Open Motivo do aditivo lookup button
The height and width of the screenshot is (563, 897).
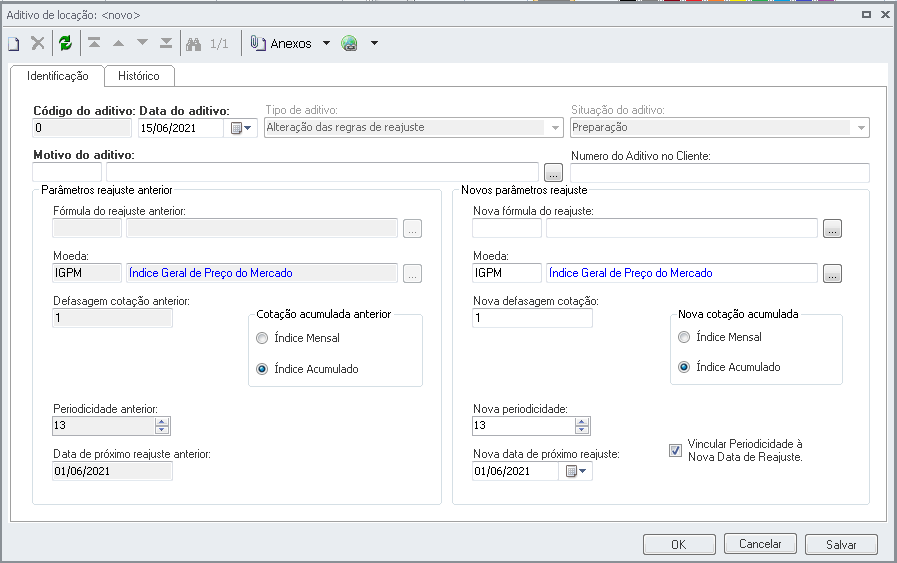point(553,172)
